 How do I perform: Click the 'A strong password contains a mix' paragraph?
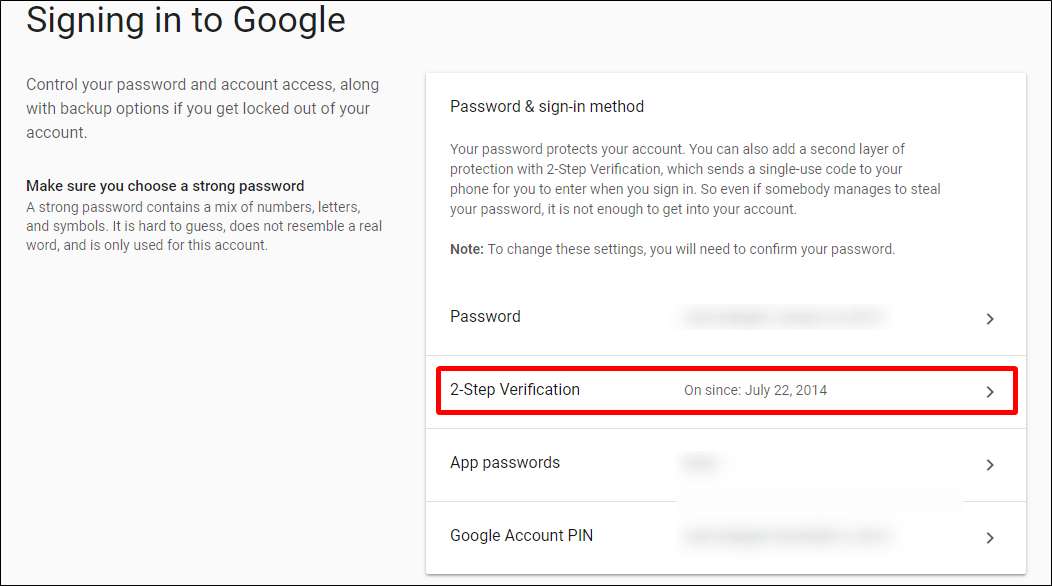203,226
